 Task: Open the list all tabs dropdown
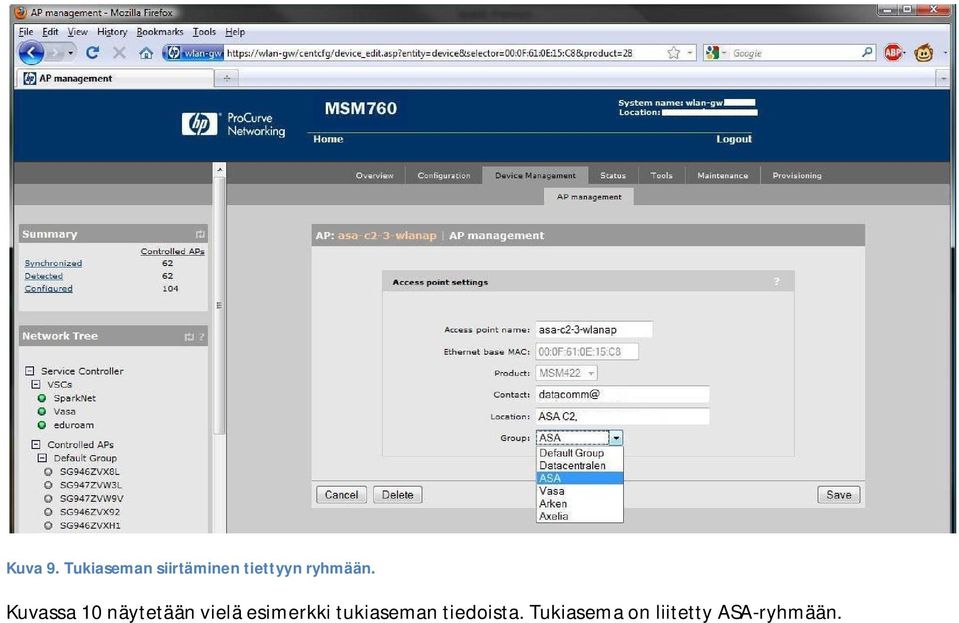click(x=942, y=78)
